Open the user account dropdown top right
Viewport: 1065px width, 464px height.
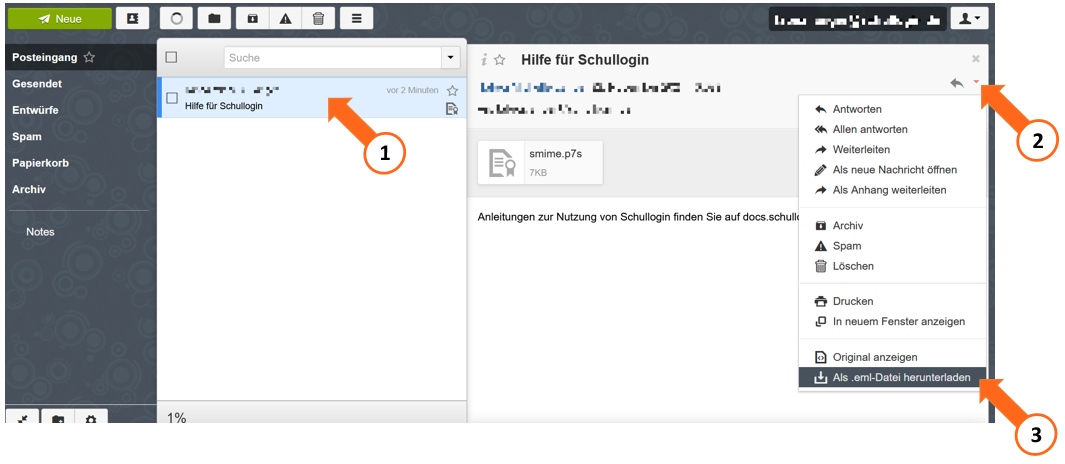969,19
